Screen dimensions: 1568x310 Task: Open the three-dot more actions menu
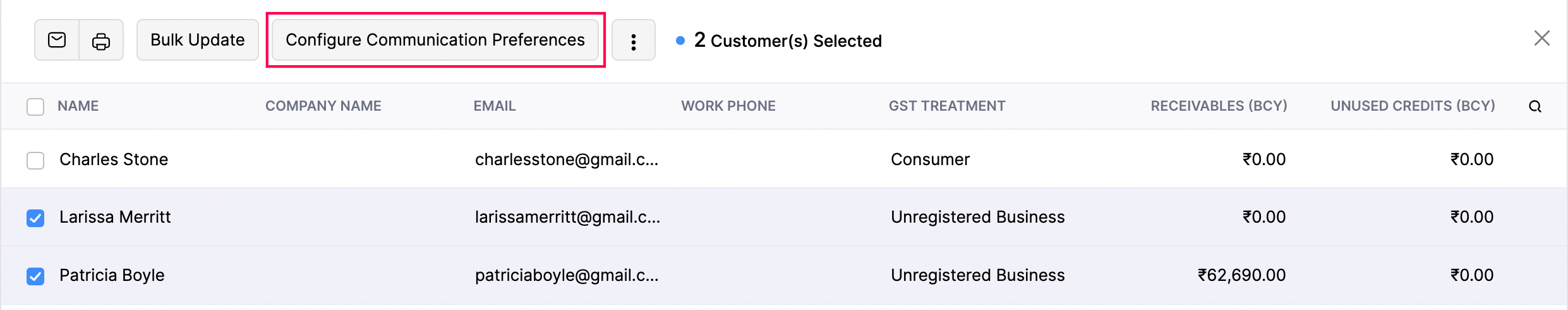click(633, 42)
